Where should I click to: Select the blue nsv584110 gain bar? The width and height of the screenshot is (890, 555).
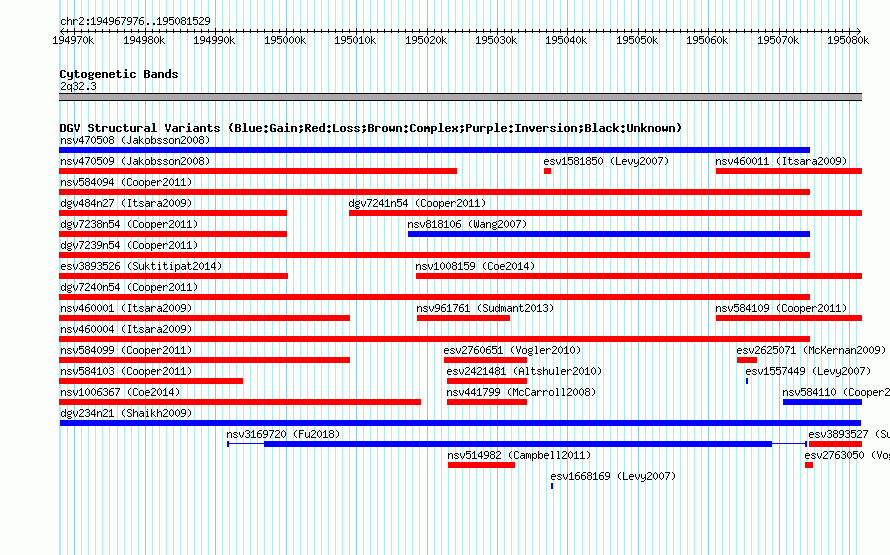pyautogui.click(x=822, y=402)
